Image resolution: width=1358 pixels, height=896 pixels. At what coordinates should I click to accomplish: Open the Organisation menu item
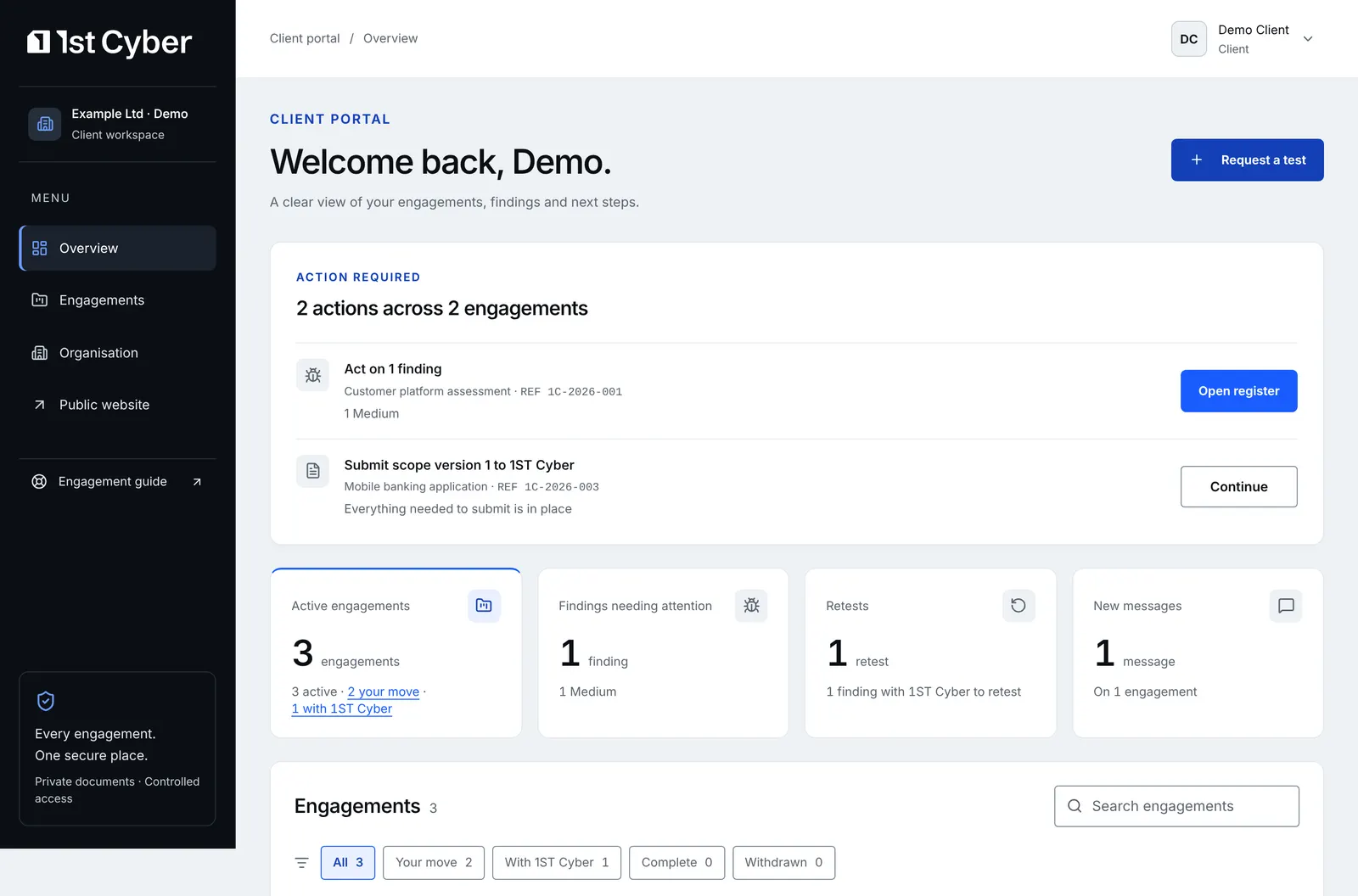[x=117, y=353]
